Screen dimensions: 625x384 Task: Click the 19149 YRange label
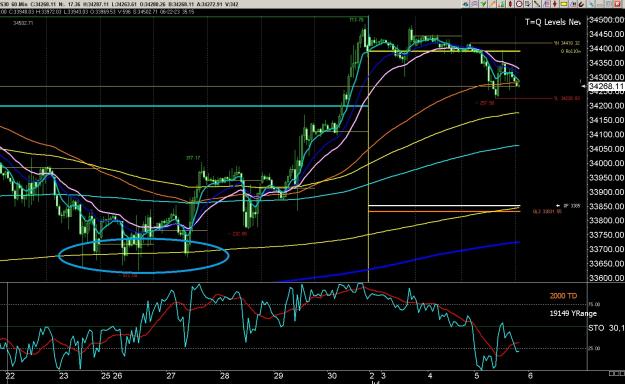pos(573,313)
